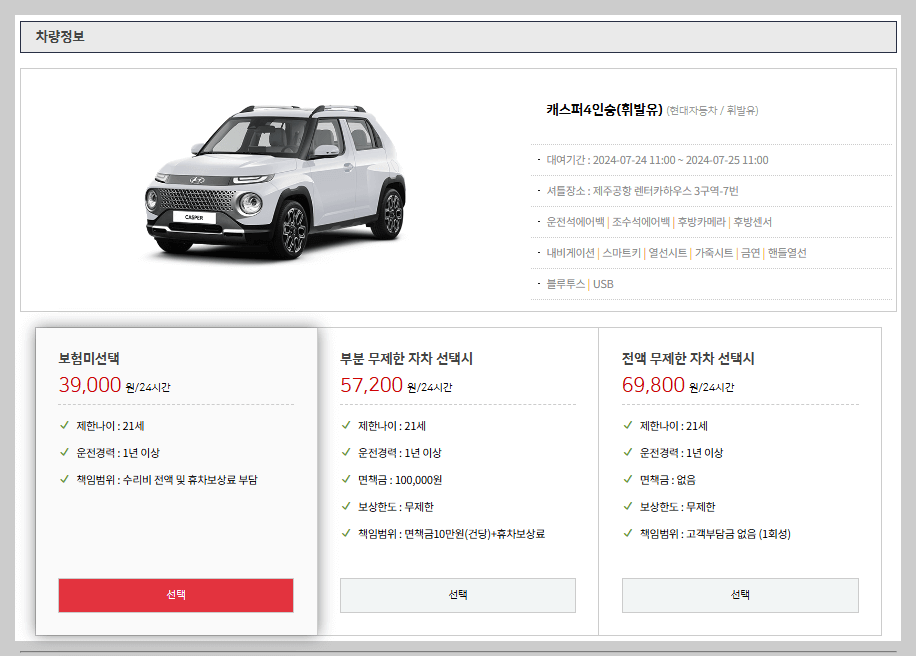Select 선택 for 부분 무제한 자차 option

(x=457, y=595)
